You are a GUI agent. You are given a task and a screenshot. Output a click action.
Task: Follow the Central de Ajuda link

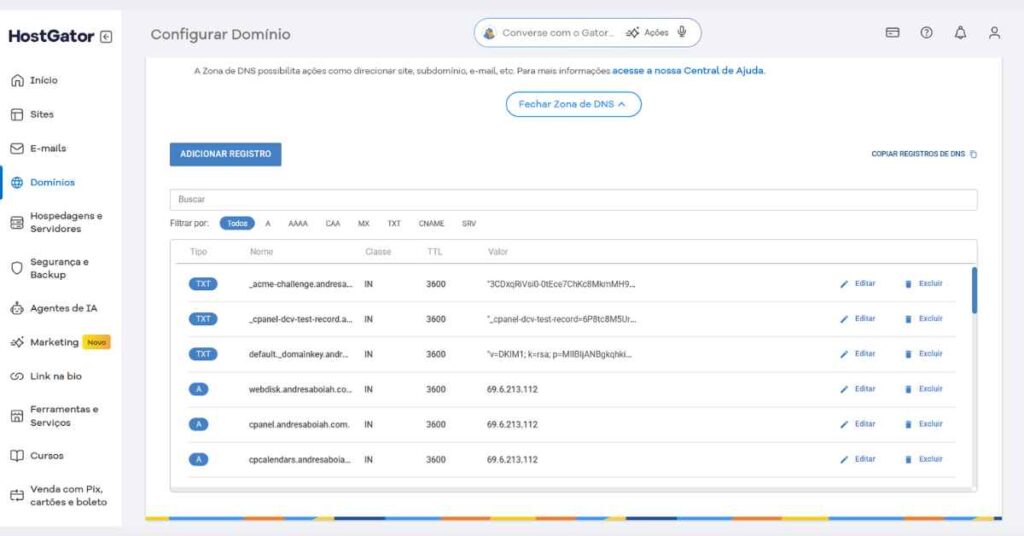(x=688, y=71)
